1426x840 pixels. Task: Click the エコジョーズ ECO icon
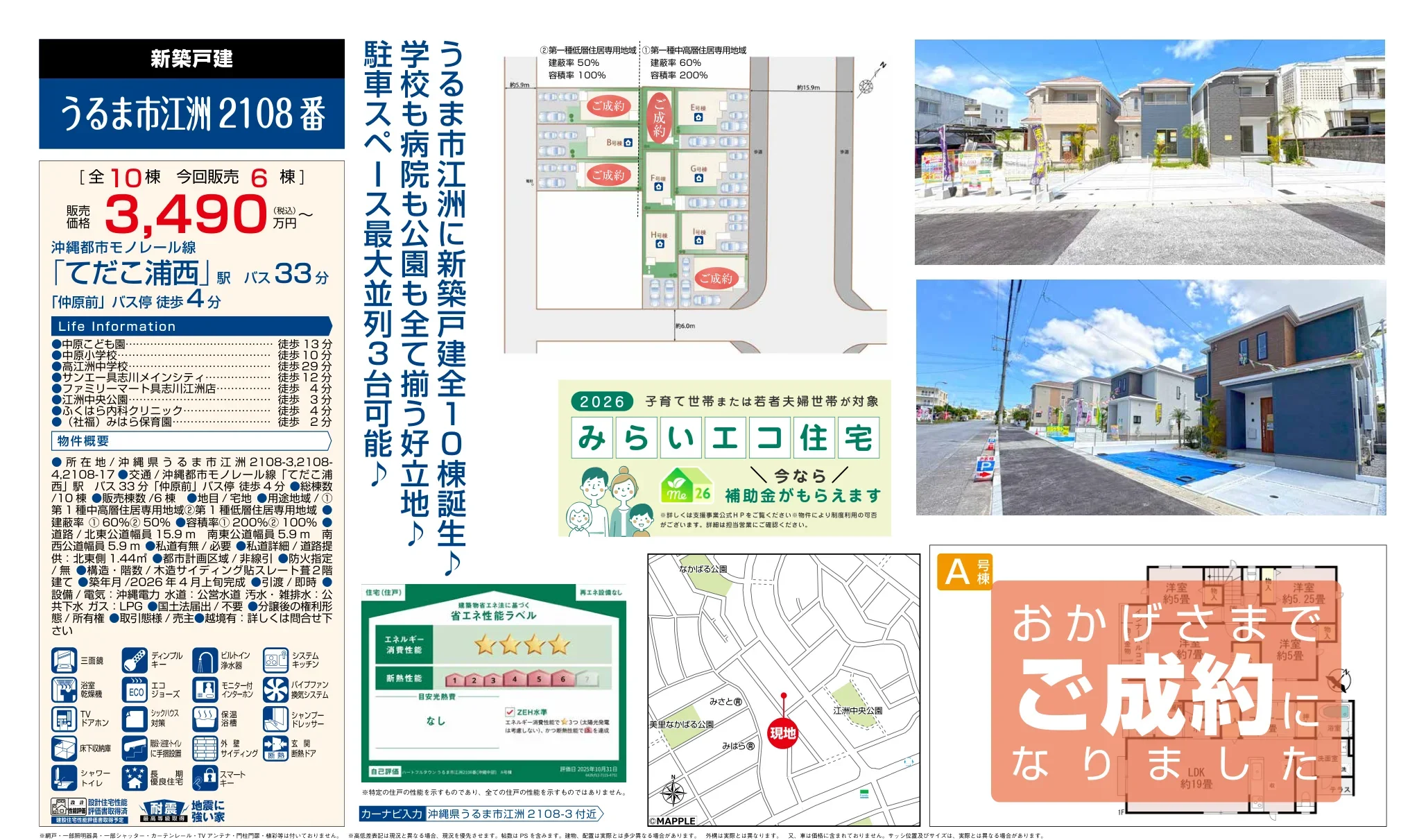135,690
